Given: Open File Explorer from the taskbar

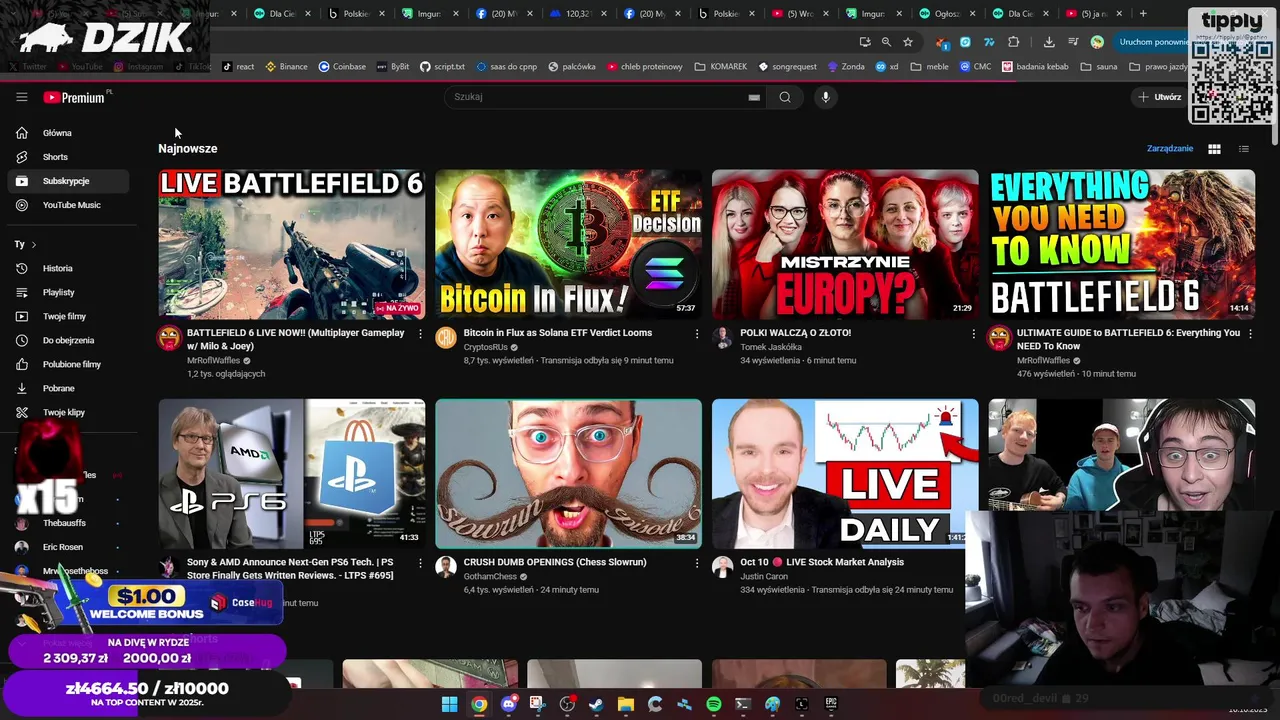Looking at the screenshot, I should pos(625,705).
